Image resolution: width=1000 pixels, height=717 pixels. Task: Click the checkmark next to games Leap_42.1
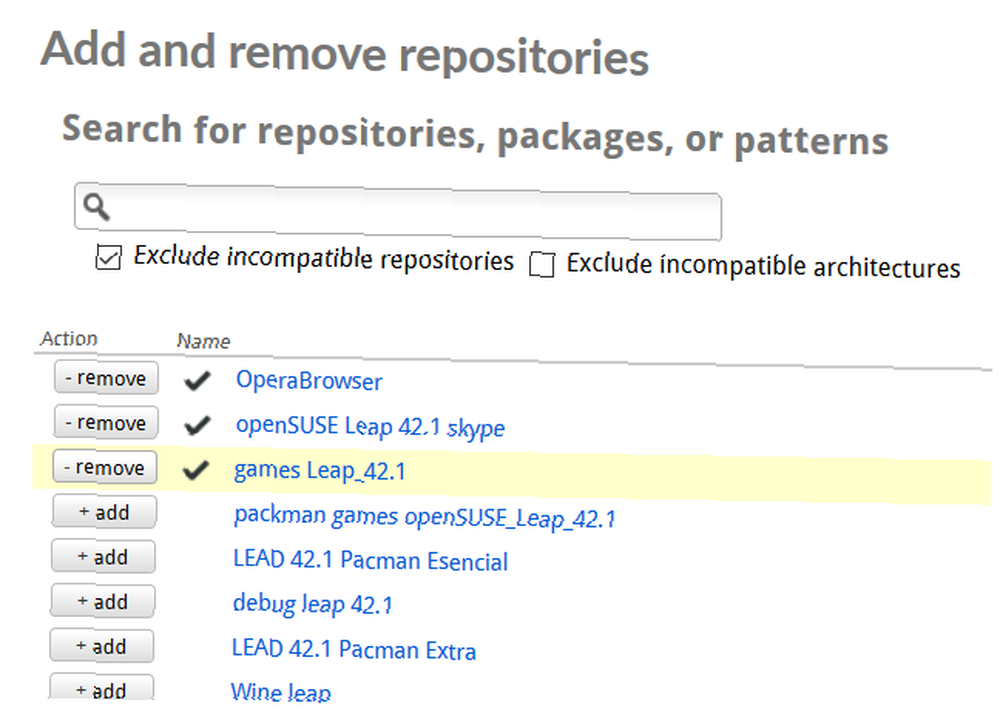(x=196, y=470)
